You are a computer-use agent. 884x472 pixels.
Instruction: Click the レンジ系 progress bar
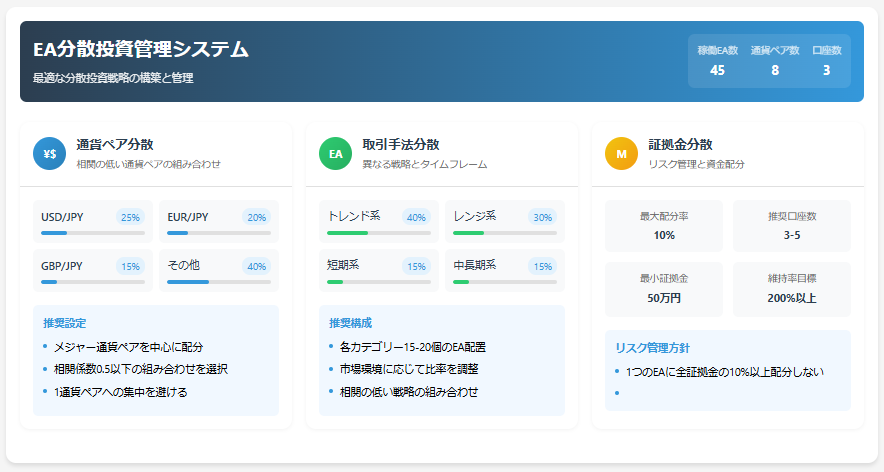tap(505, 233)
